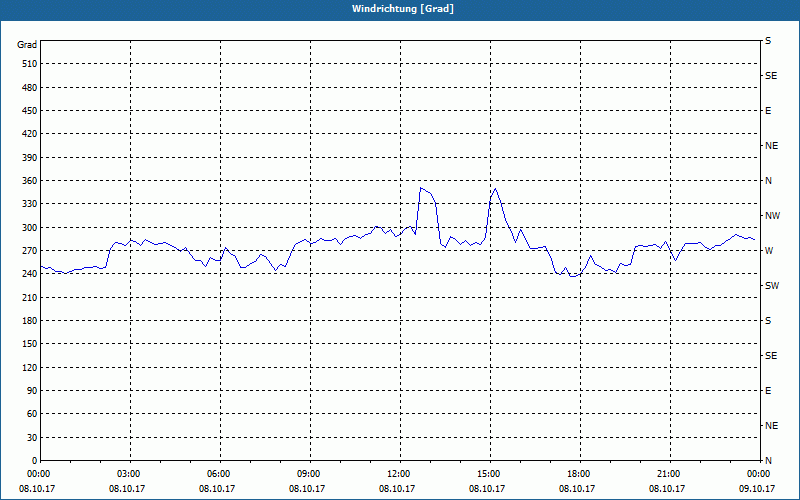Click the blue wind direction peak near 13:00
The width and height of the screenshot is (800, 500).
click(420, 188)
